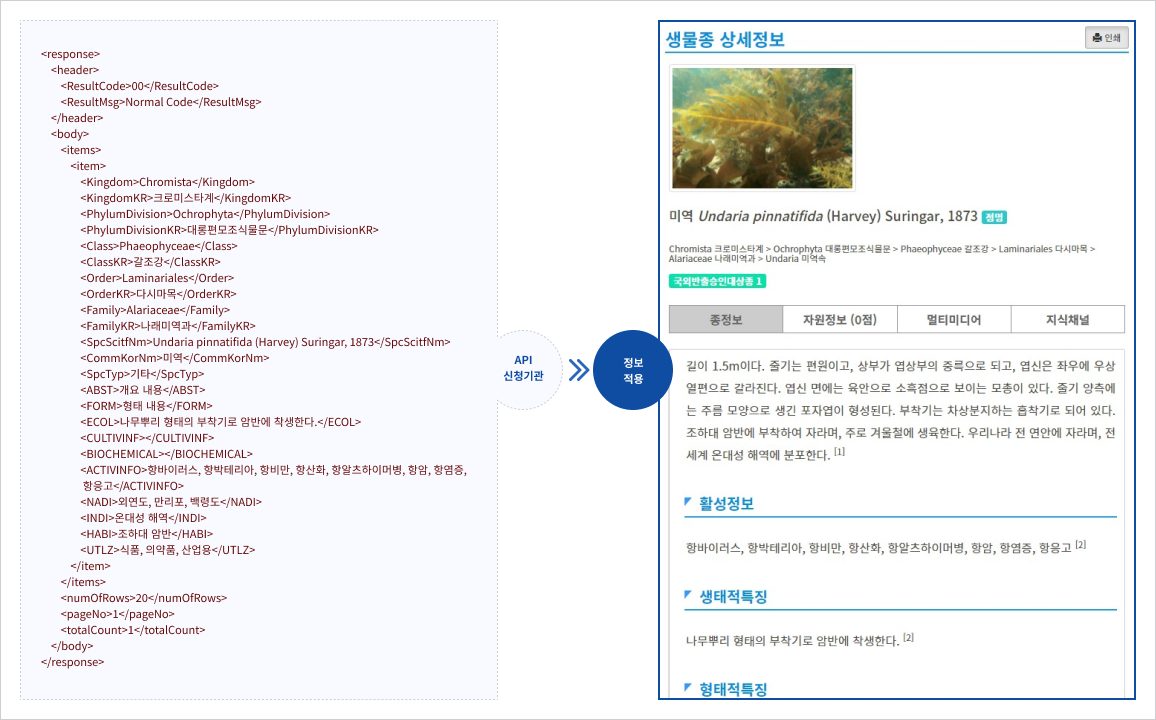Click the 정보 적용 blue circle
Screen dimensions: 1156x720
[x=633, y=370]
